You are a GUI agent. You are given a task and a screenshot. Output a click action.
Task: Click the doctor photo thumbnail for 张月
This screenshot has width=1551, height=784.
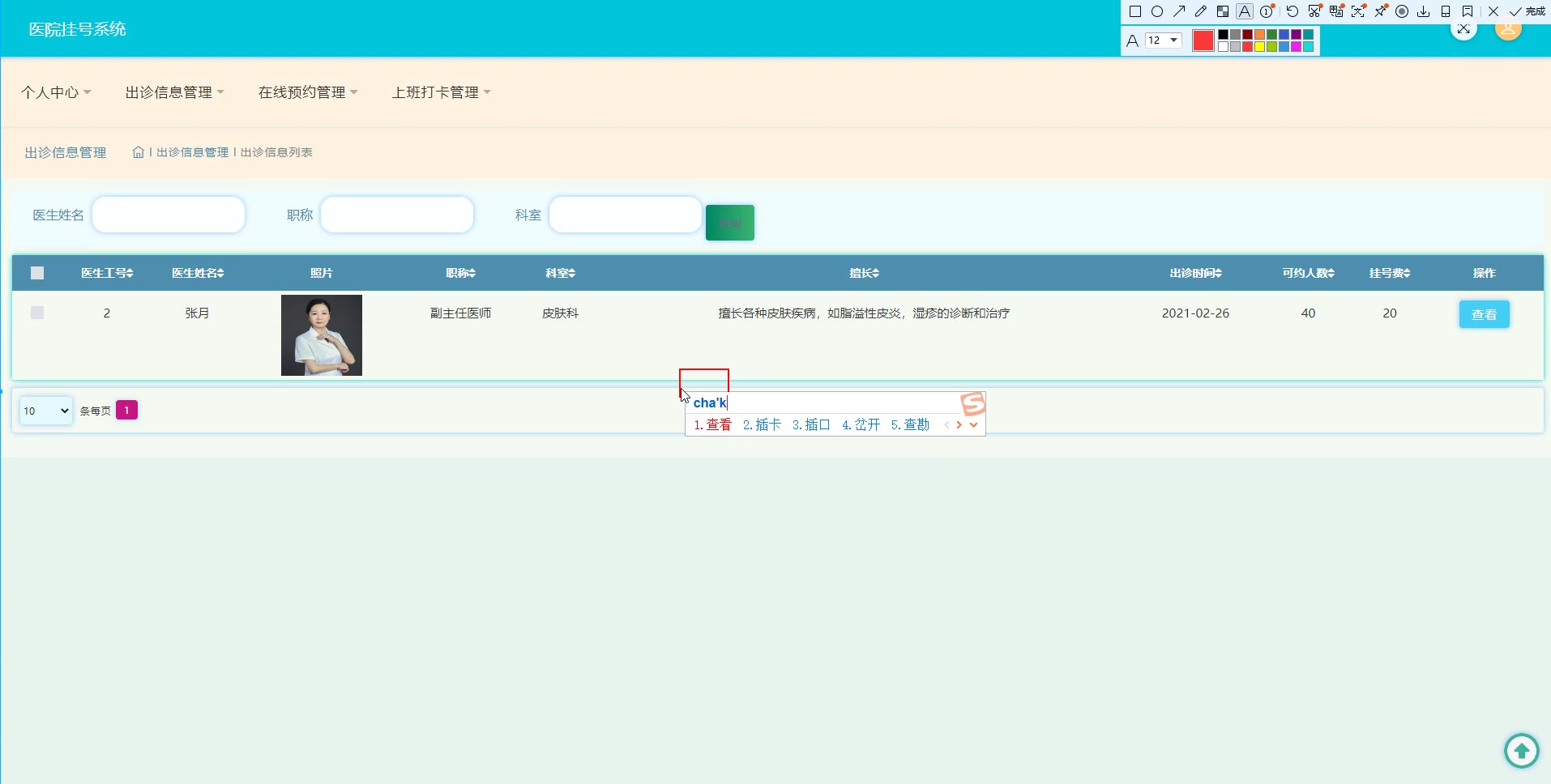pyautogui.click(x=322, y=335)
